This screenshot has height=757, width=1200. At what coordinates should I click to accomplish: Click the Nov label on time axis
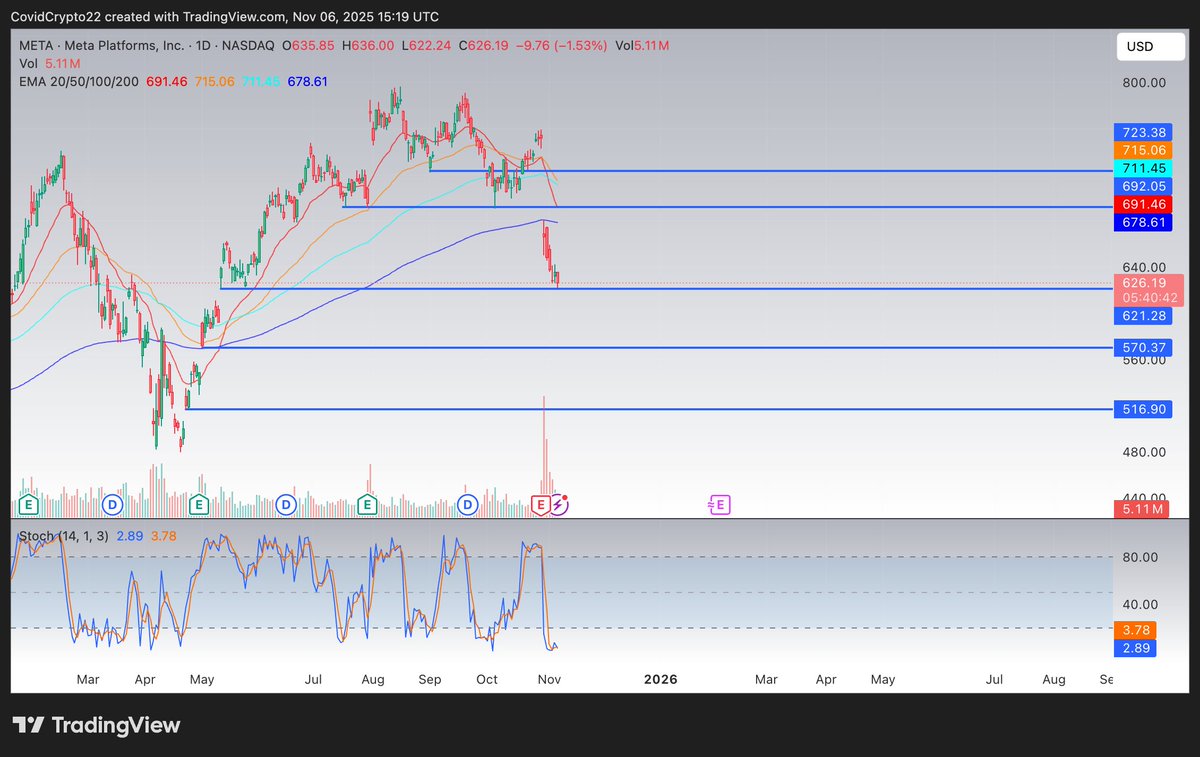[x=549, y=679]
